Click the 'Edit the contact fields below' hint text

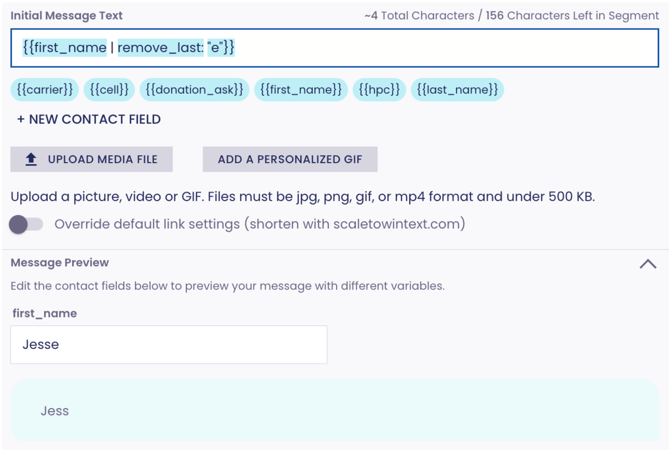point(227,286)
